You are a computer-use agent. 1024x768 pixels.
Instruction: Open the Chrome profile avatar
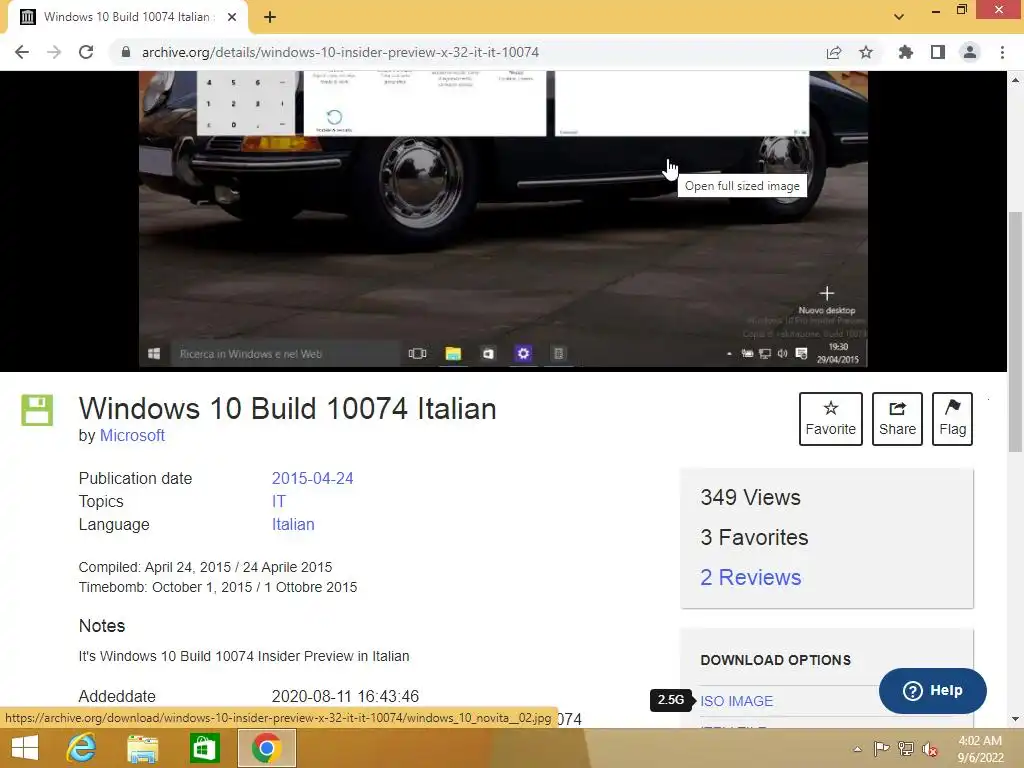(970, 52)
